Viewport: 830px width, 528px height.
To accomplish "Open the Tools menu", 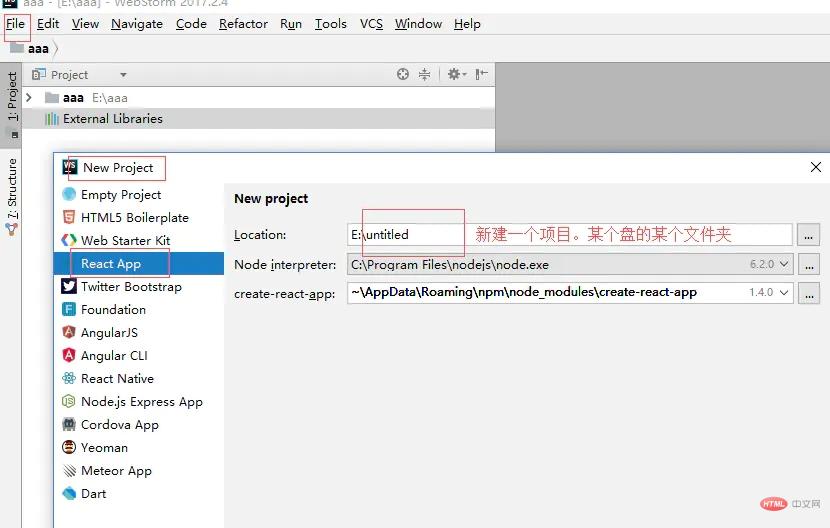I will click(330, 24).
